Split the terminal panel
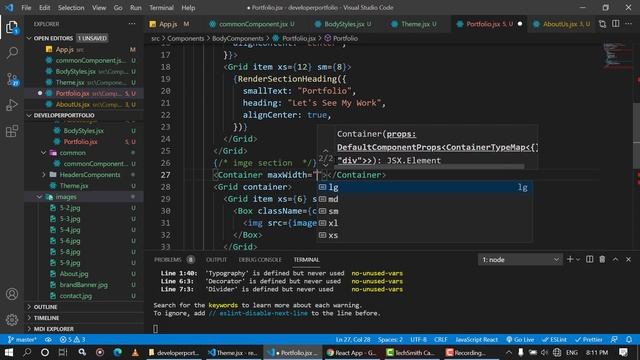Viewport: 640px width, 360px height. [x=589, y=259]
